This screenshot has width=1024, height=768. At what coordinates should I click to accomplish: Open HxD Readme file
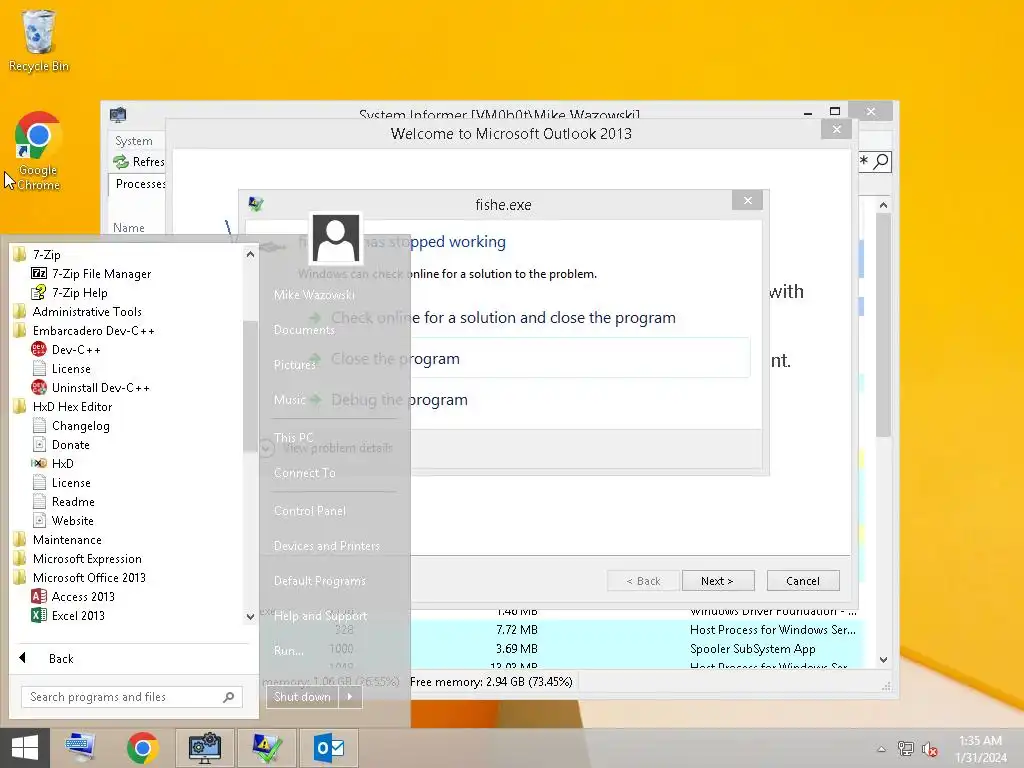coord(63,502)
